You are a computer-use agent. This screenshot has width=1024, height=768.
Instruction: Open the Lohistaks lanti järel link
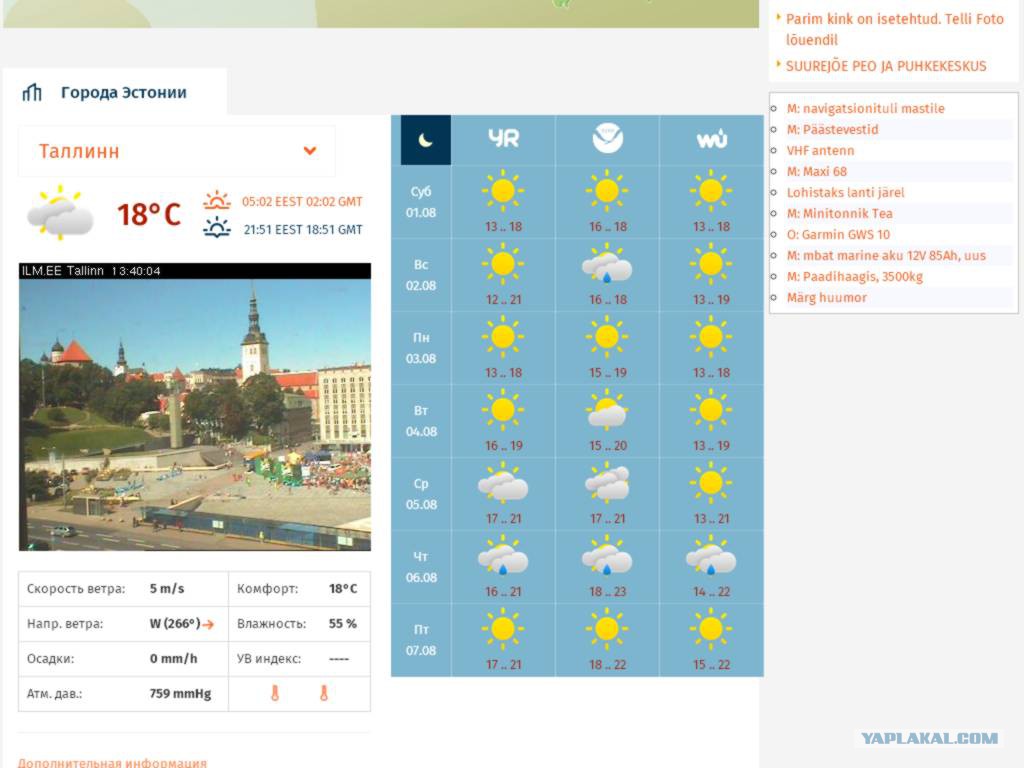845,193
